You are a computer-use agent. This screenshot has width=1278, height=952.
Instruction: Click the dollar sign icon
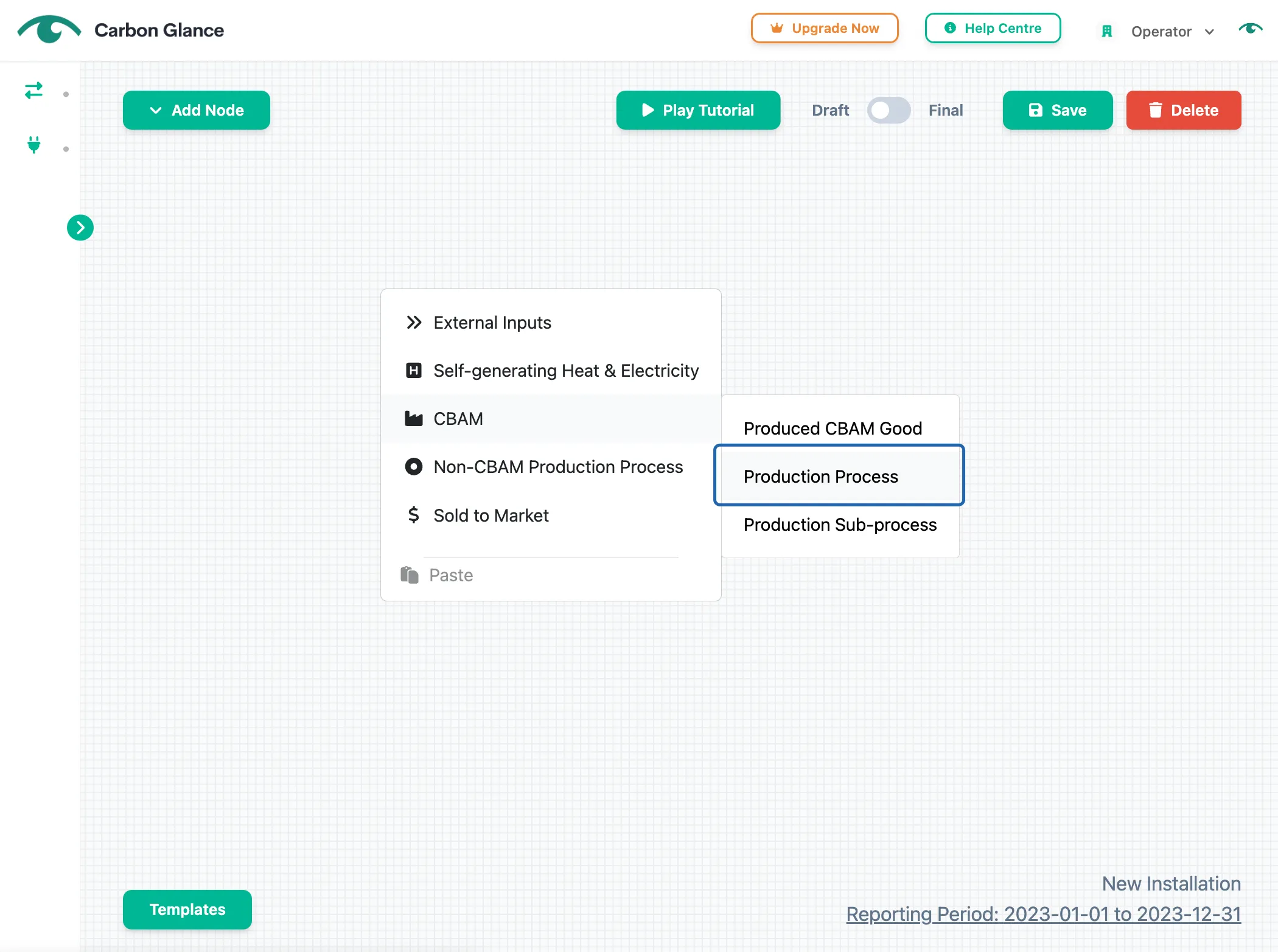click(x=414, y=515)
